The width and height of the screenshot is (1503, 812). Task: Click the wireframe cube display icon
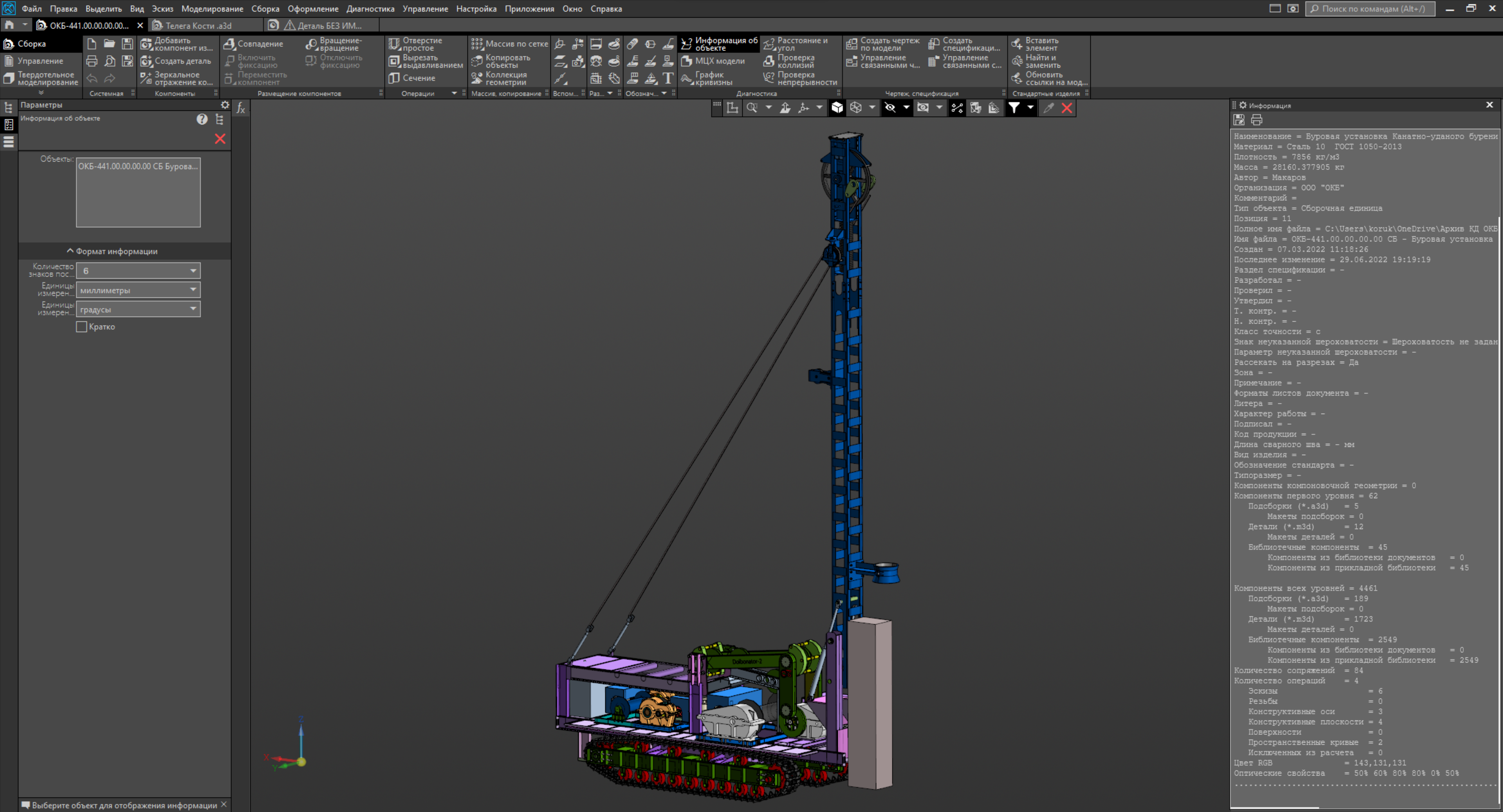[x=856, y=107]
